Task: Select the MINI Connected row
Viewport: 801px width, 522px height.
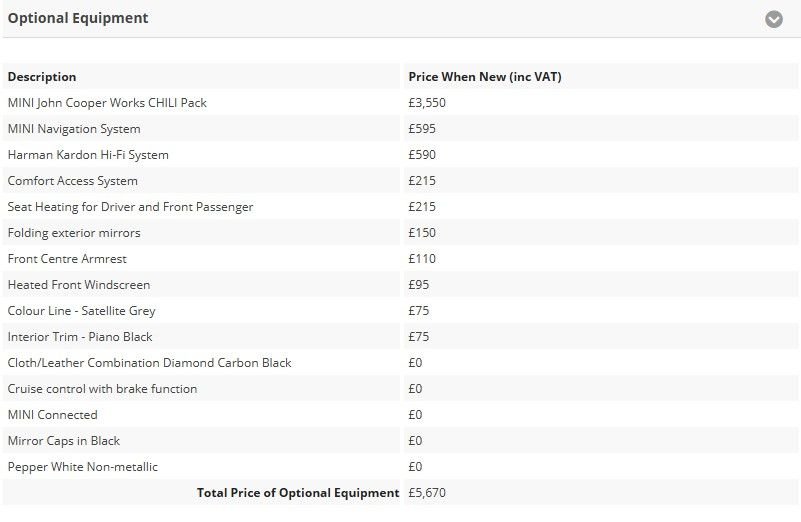Action: pyautogui.click(x=52, y=415)
